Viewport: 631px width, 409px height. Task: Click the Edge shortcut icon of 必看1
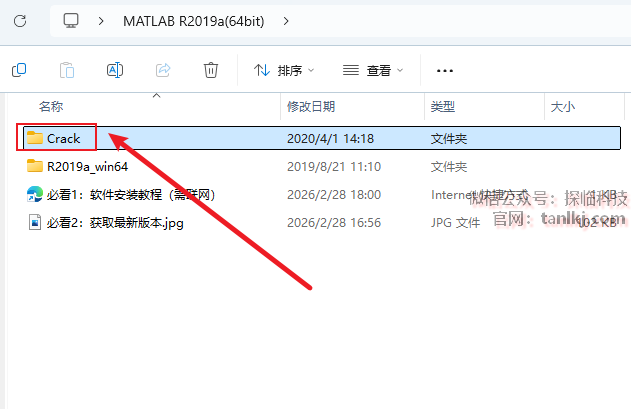point(35,194)
